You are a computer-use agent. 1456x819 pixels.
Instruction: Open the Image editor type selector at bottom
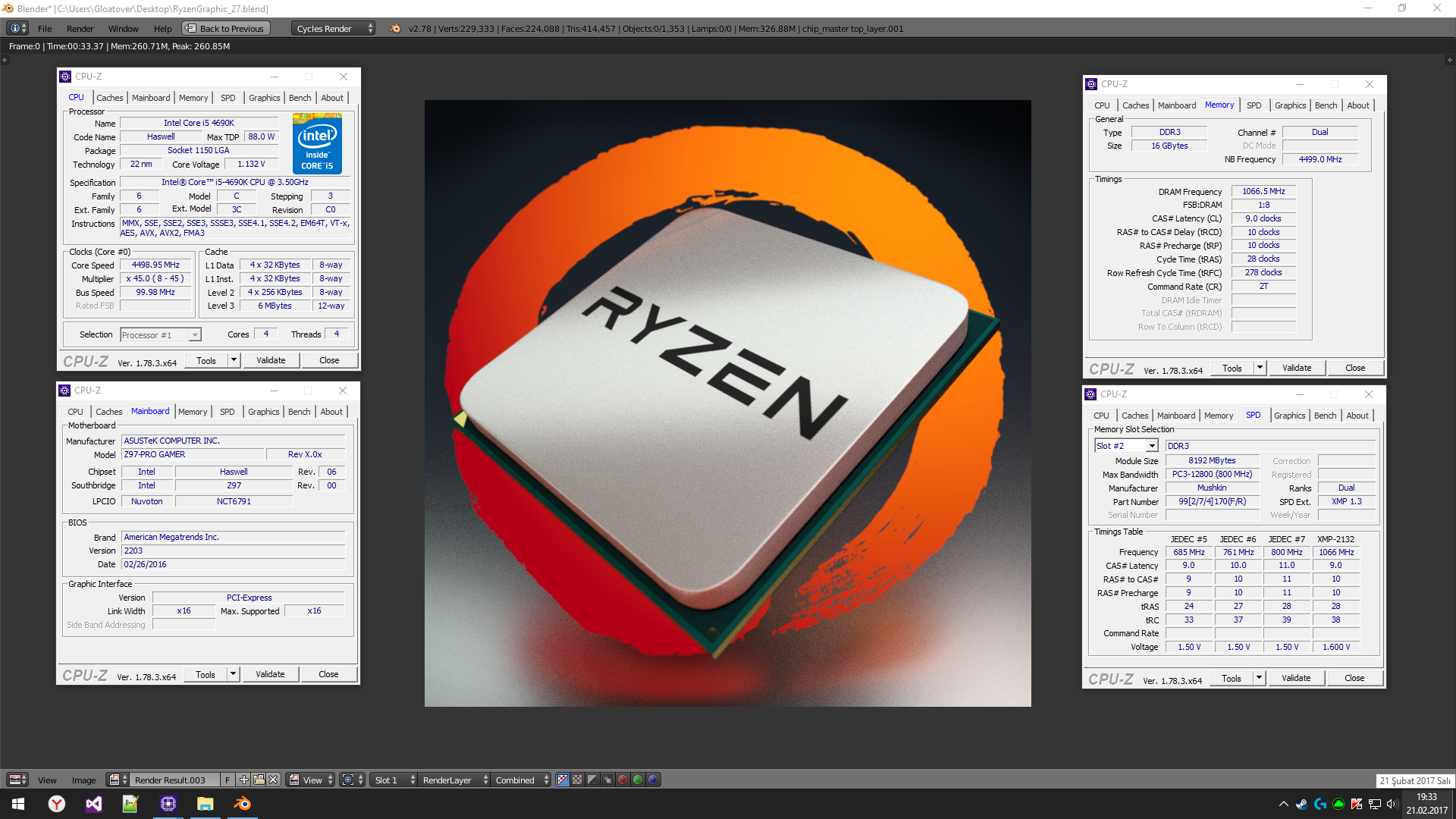point(17,780)
